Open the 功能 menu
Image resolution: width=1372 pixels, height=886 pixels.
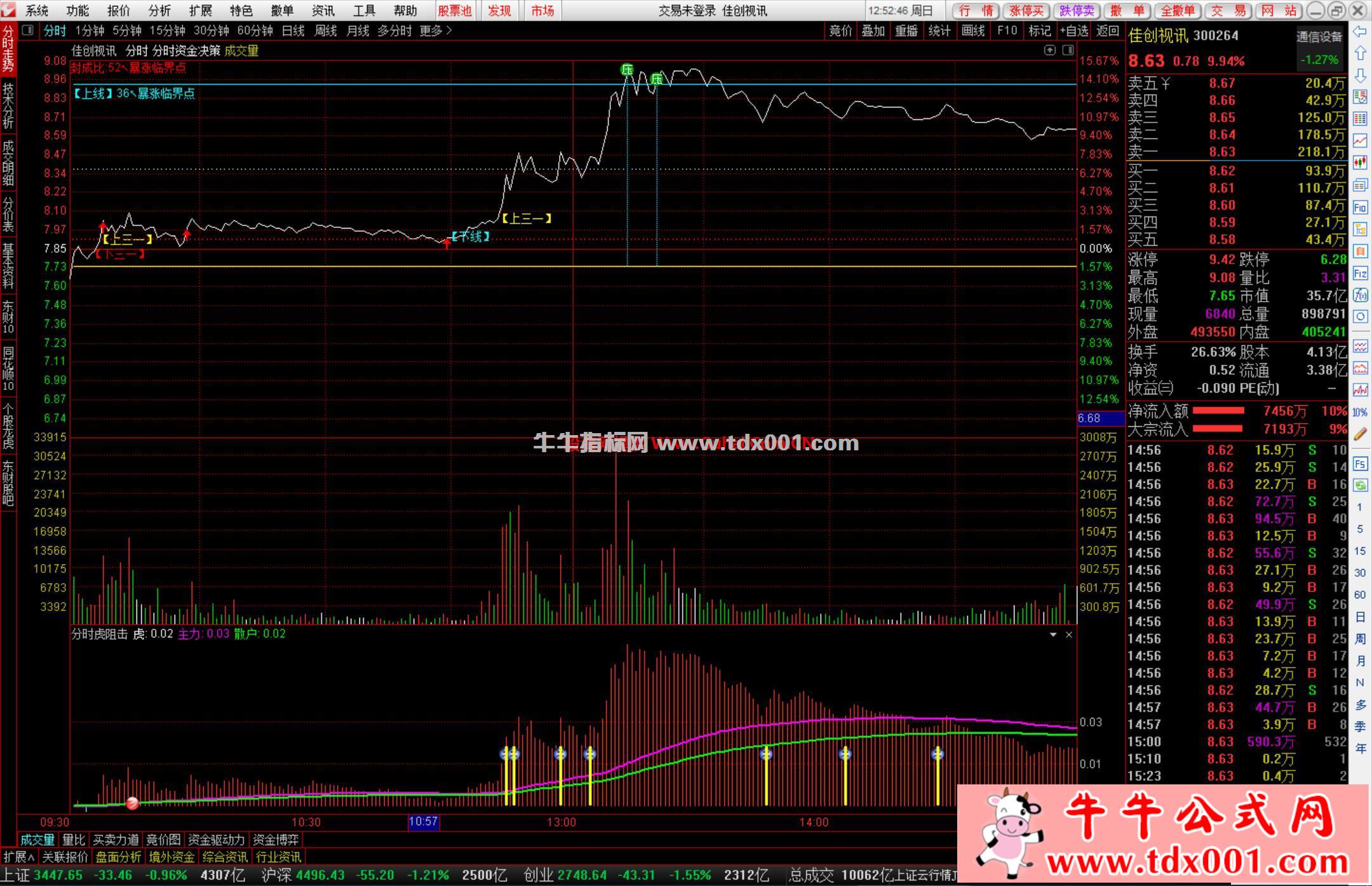click(77, 11)
